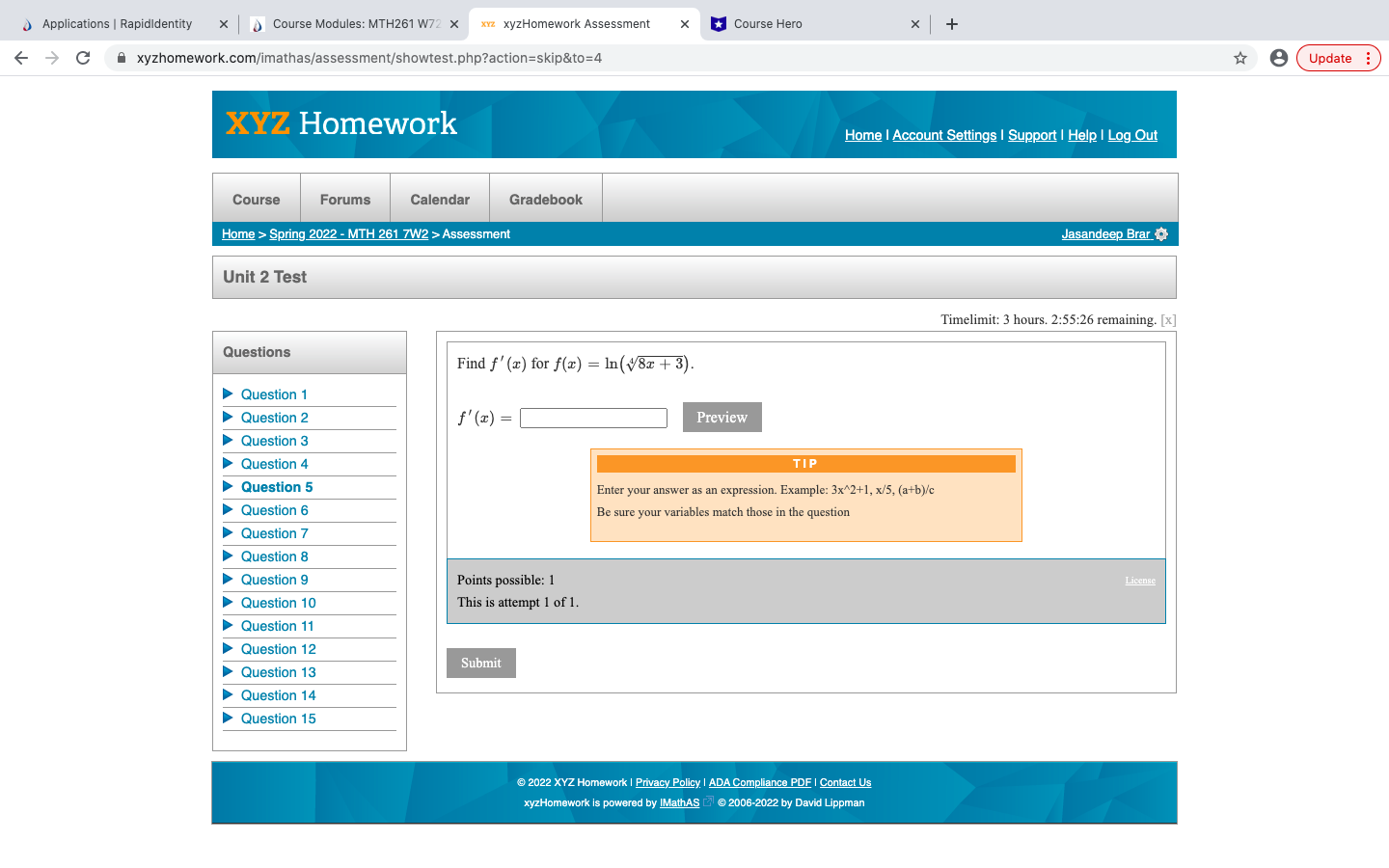Expand Question 1 using its arrow

click(x=229, y=394)
